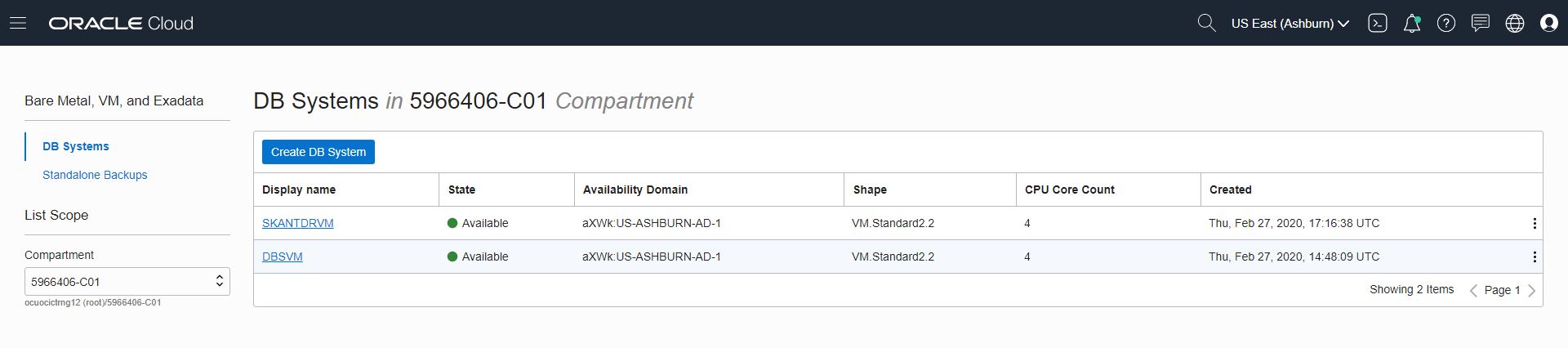Click the Oracle Cloud logo
Image resolution: width=1568 pixels, height=348 pixels.
tap(121, 23)
